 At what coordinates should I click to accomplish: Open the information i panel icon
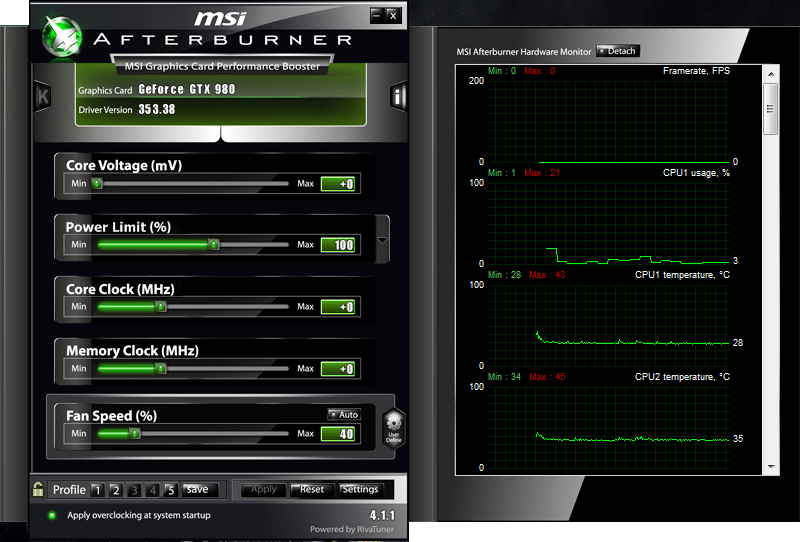397,96
